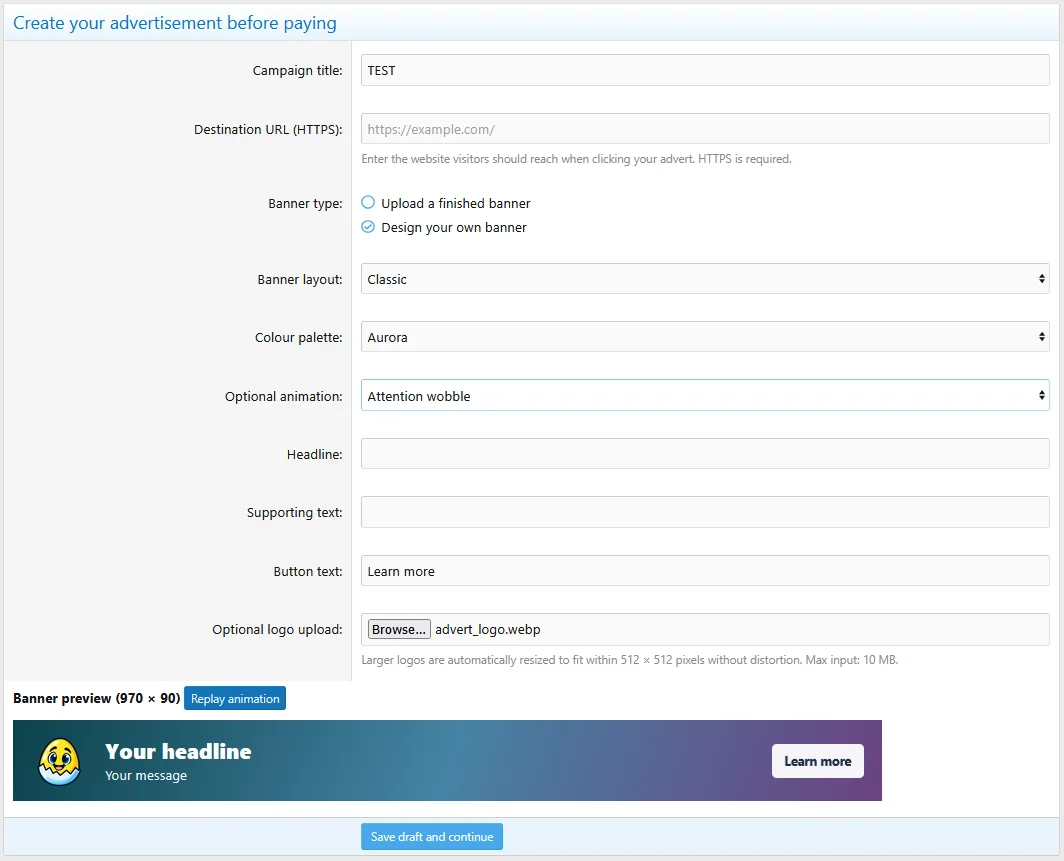The image size is (1064, 861).
Task: Click Your headline text in preview
Action: click(178, 751)
